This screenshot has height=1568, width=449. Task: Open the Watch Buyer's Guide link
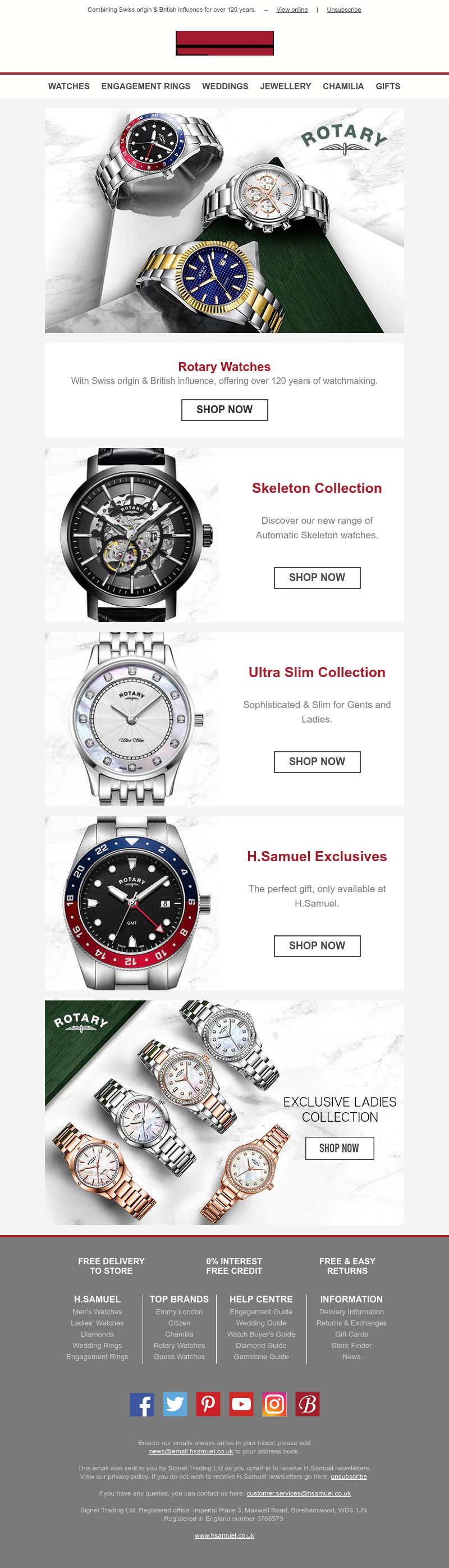[261, 1334]
